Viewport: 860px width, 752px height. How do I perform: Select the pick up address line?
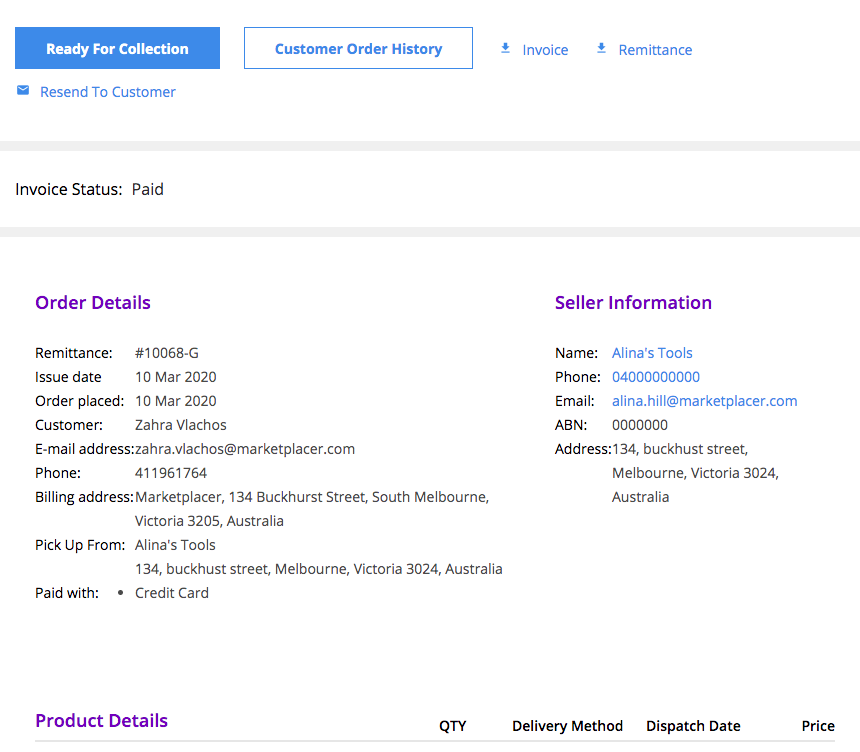point(319,569)
